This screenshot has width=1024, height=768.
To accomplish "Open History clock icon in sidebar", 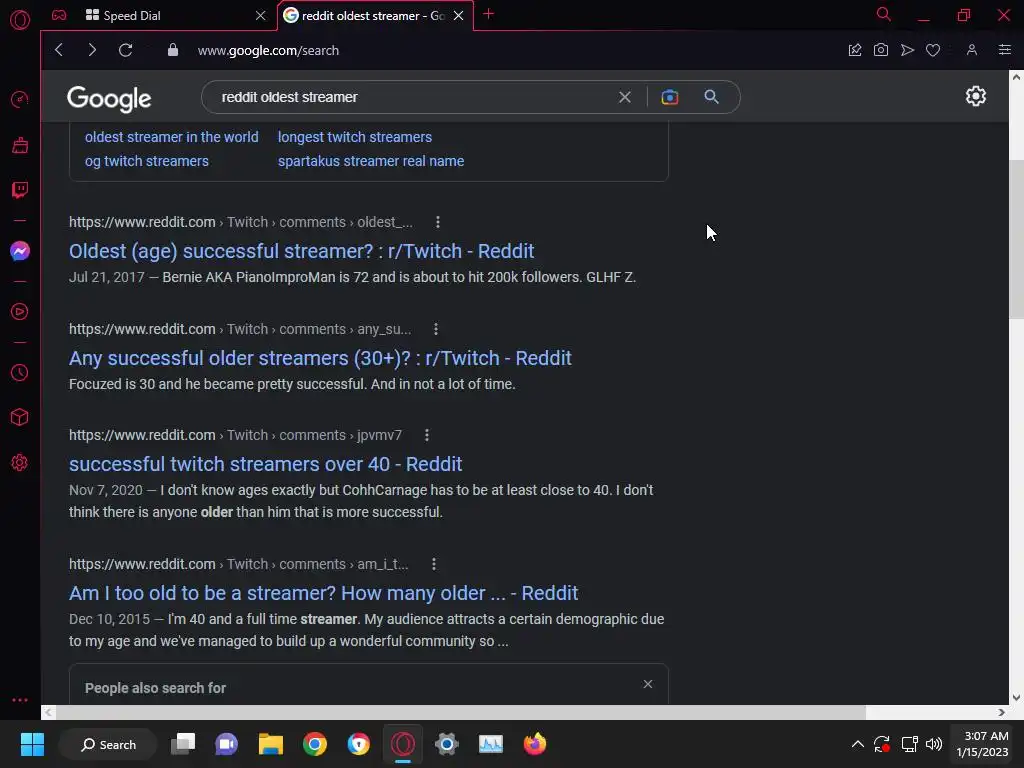I will tap(20, 372).
